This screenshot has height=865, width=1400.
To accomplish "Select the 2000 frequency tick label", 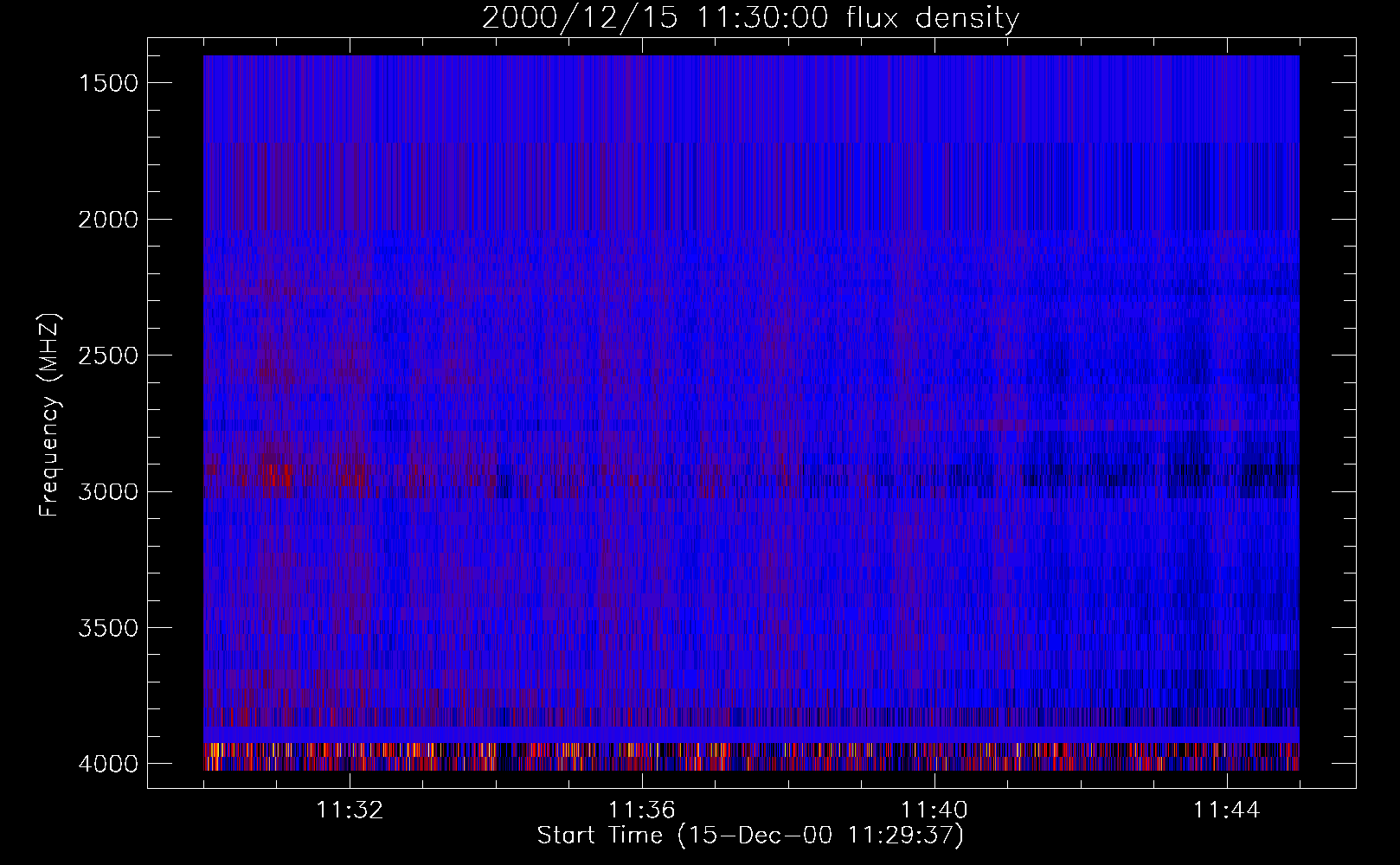I will [x=108, y=220].
